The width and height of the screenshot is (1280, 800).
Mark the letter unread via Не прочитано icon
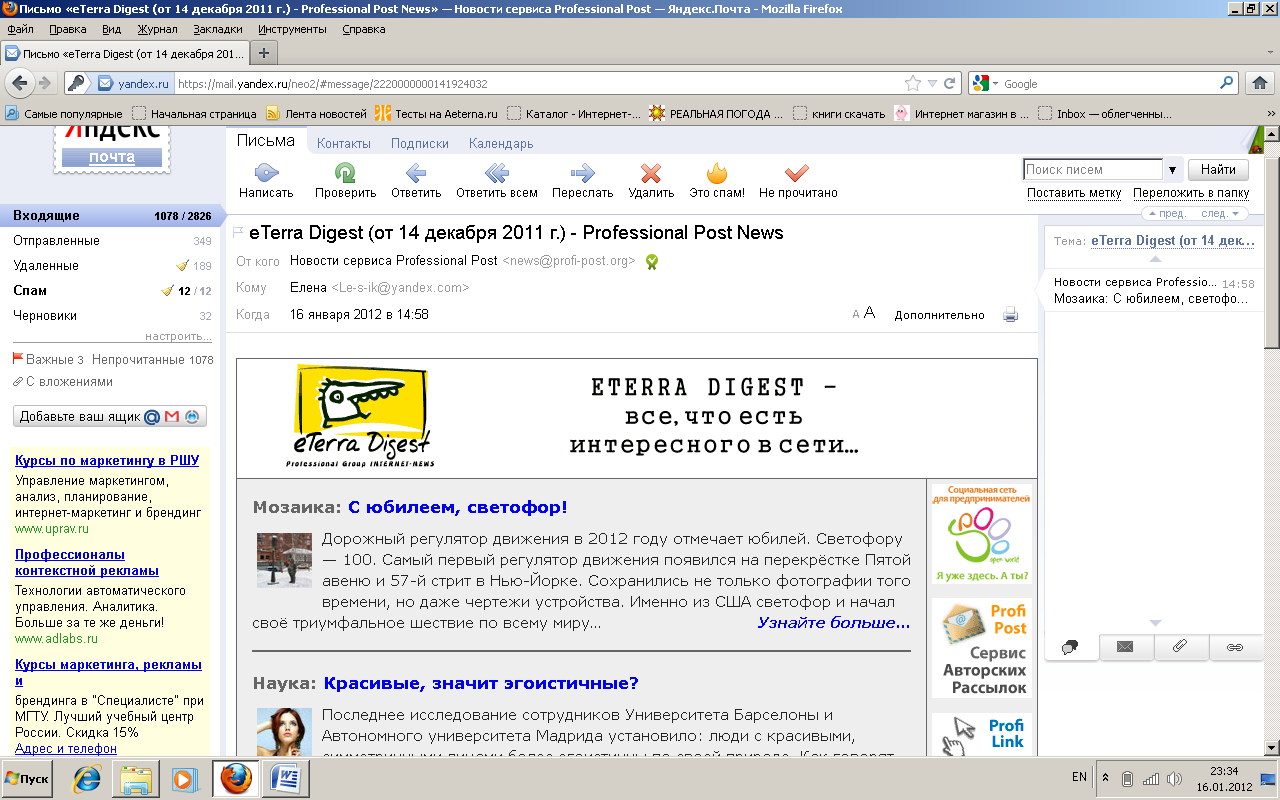tap(797, 172)
